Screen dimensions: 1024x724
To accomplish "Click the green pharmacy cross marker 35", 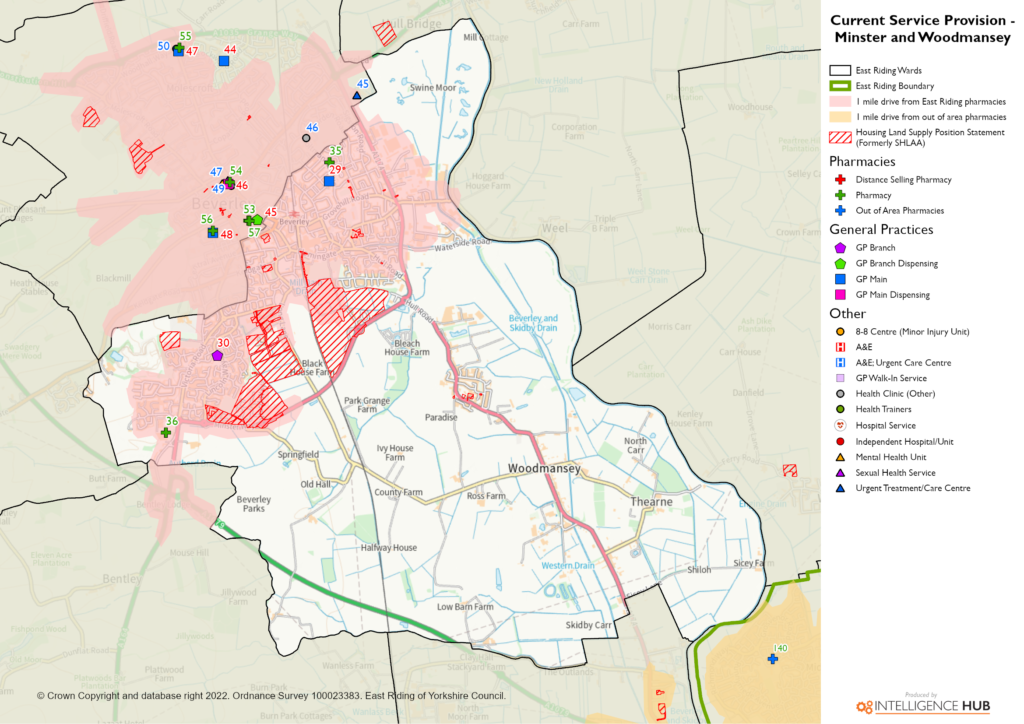I will [x=329, y=162].
